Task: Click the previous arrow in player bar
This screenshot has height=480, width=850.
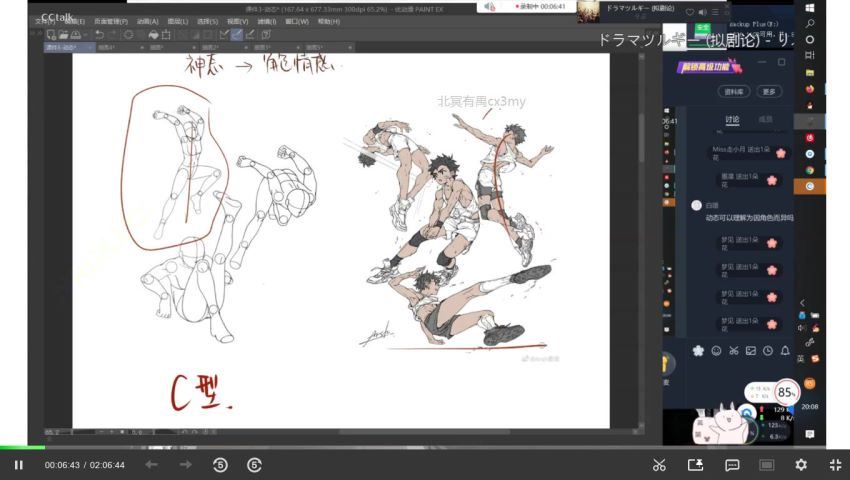Action: click(x=151, y=464)
